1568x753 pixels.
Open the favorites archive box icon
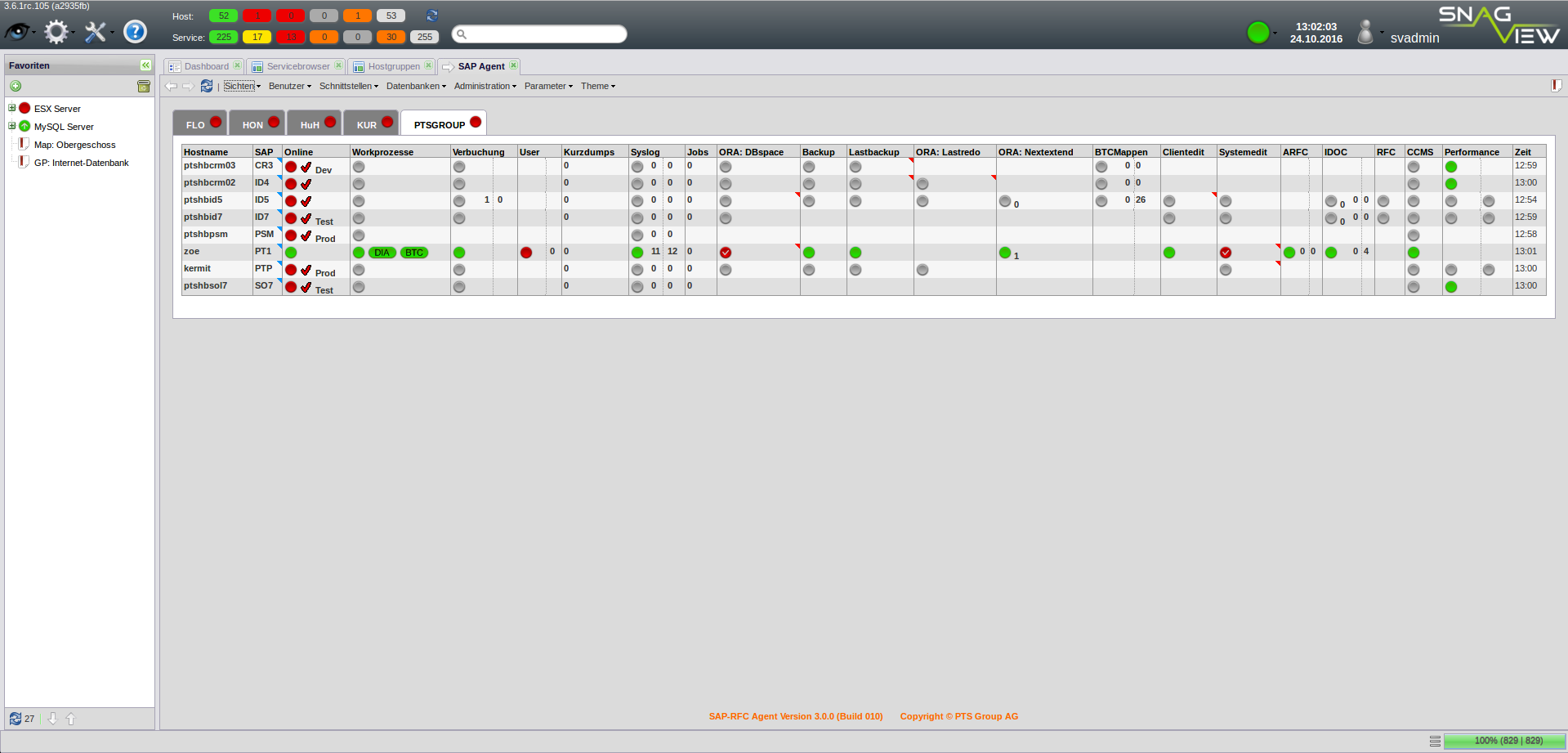point(144,86)
